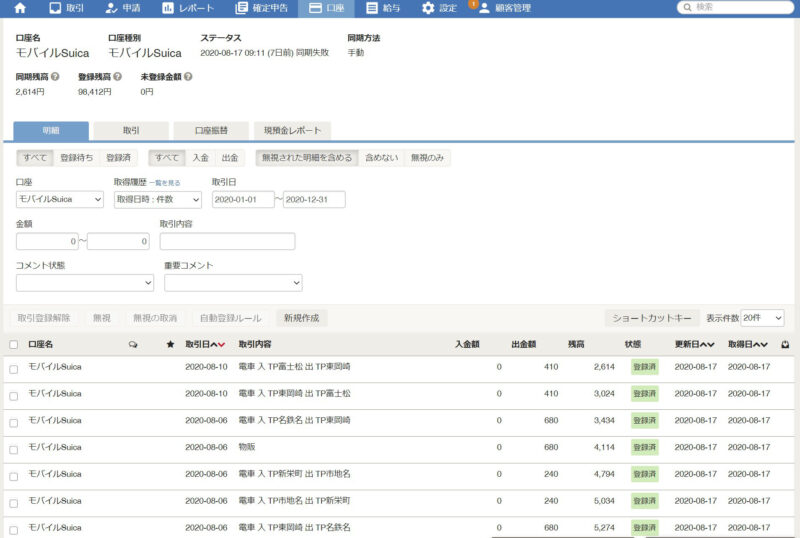
Task: Select the 出金 filter
Action: click(x=230, y=158)
